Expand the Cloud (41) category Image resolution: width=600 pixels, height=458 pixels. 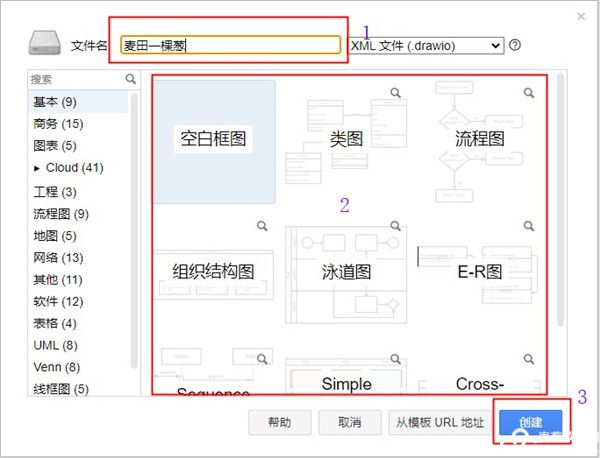click(37, 168)
